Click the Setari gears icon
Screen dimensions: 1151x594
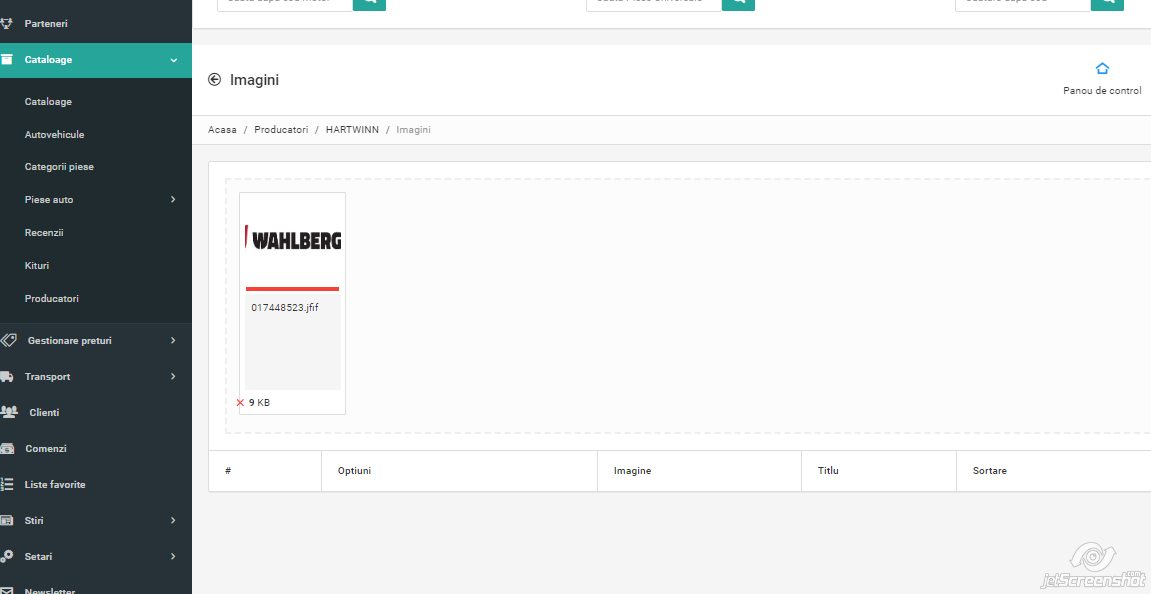[7, 556]
